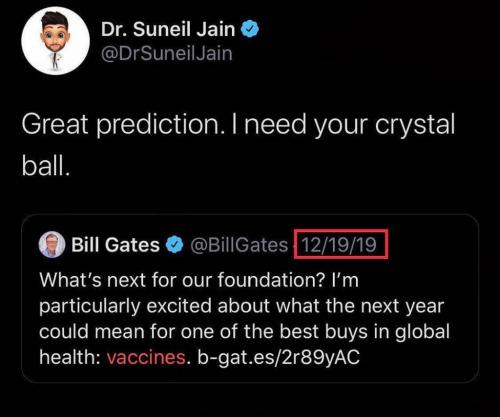
Task: Open the quoted tweet body text
Action: tap(244, 319)
